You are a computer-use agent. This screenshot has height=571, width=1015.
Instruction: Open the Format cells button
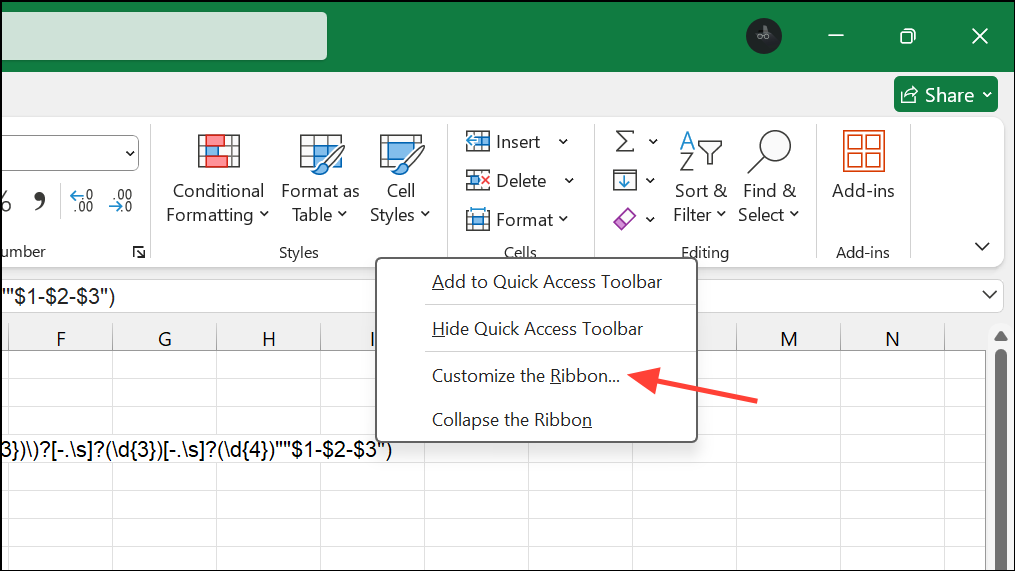coord(516,219)
